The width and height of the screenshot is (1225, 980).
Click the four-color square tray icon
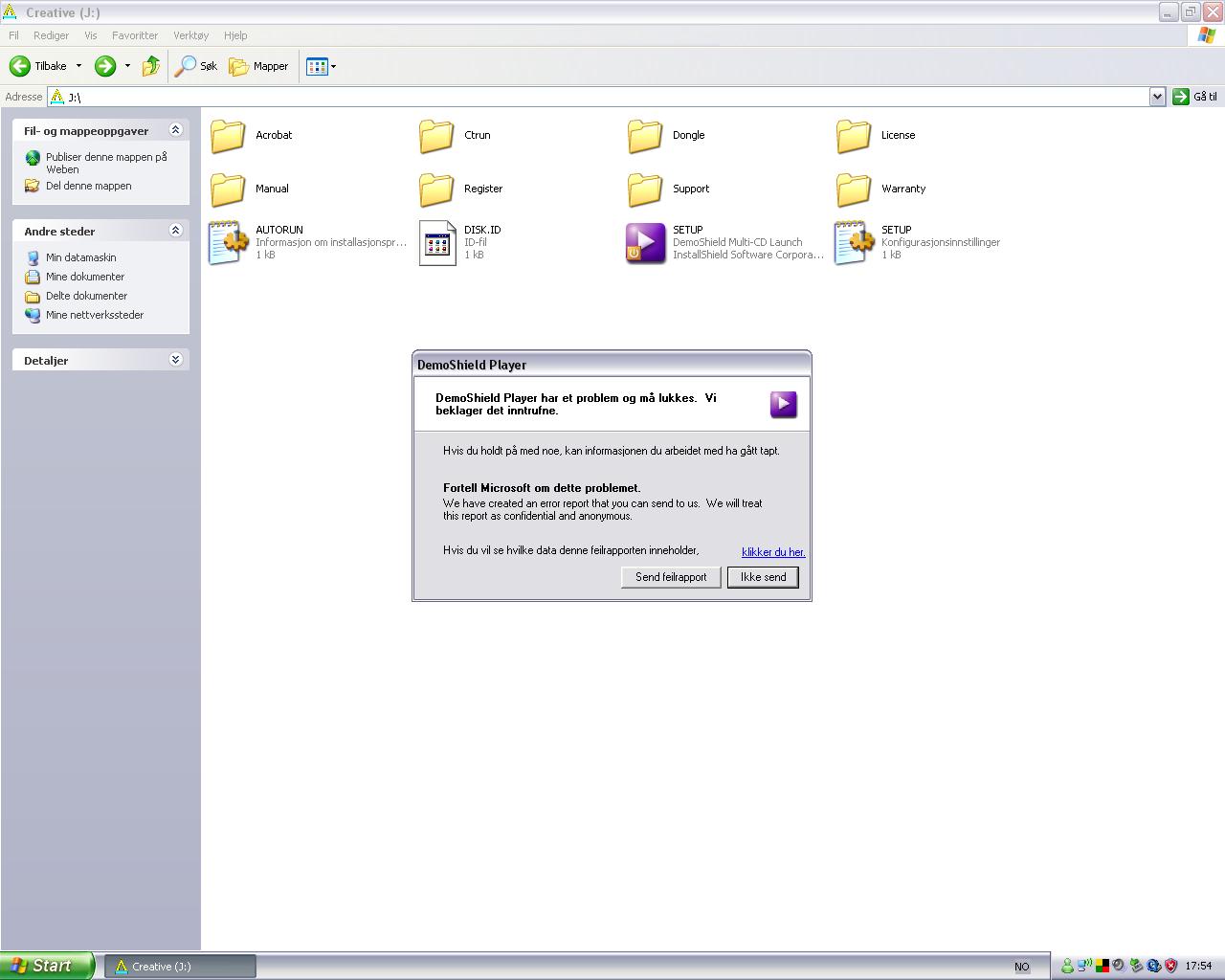coord(1102,967)
